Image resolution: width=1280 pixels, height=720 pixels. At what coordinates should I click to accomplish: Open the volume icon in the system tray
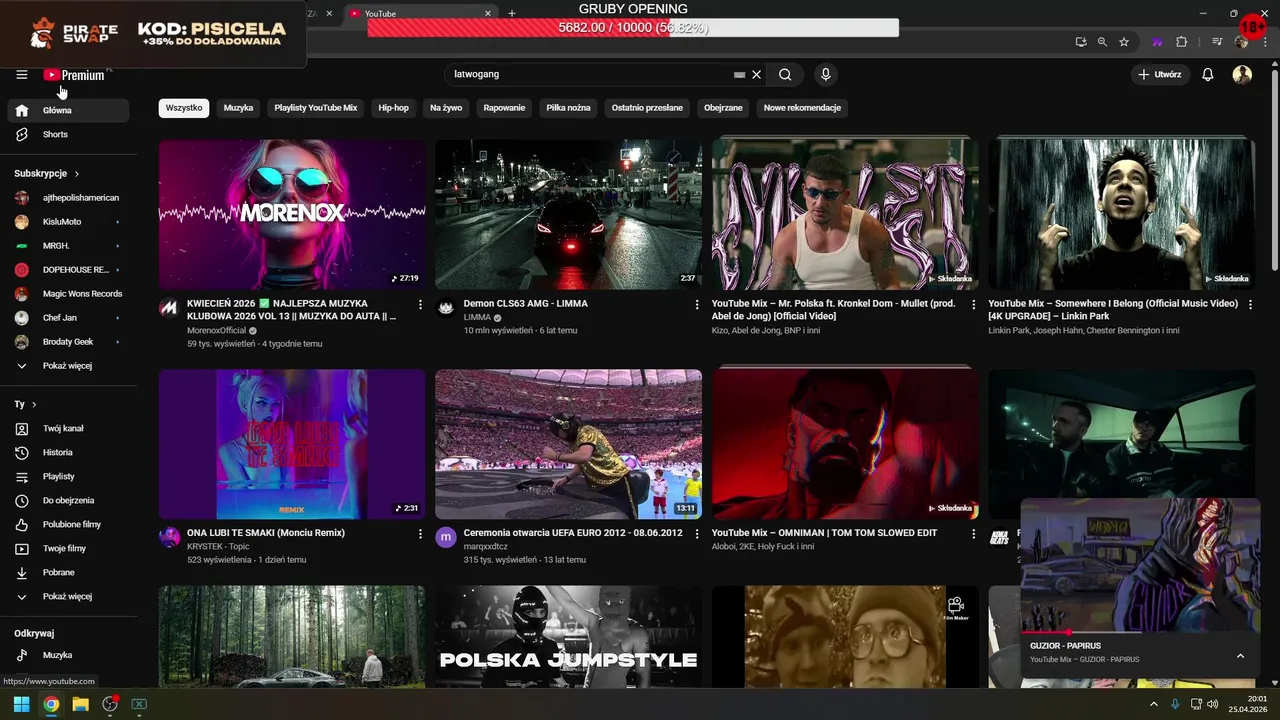click(1212, 704)
